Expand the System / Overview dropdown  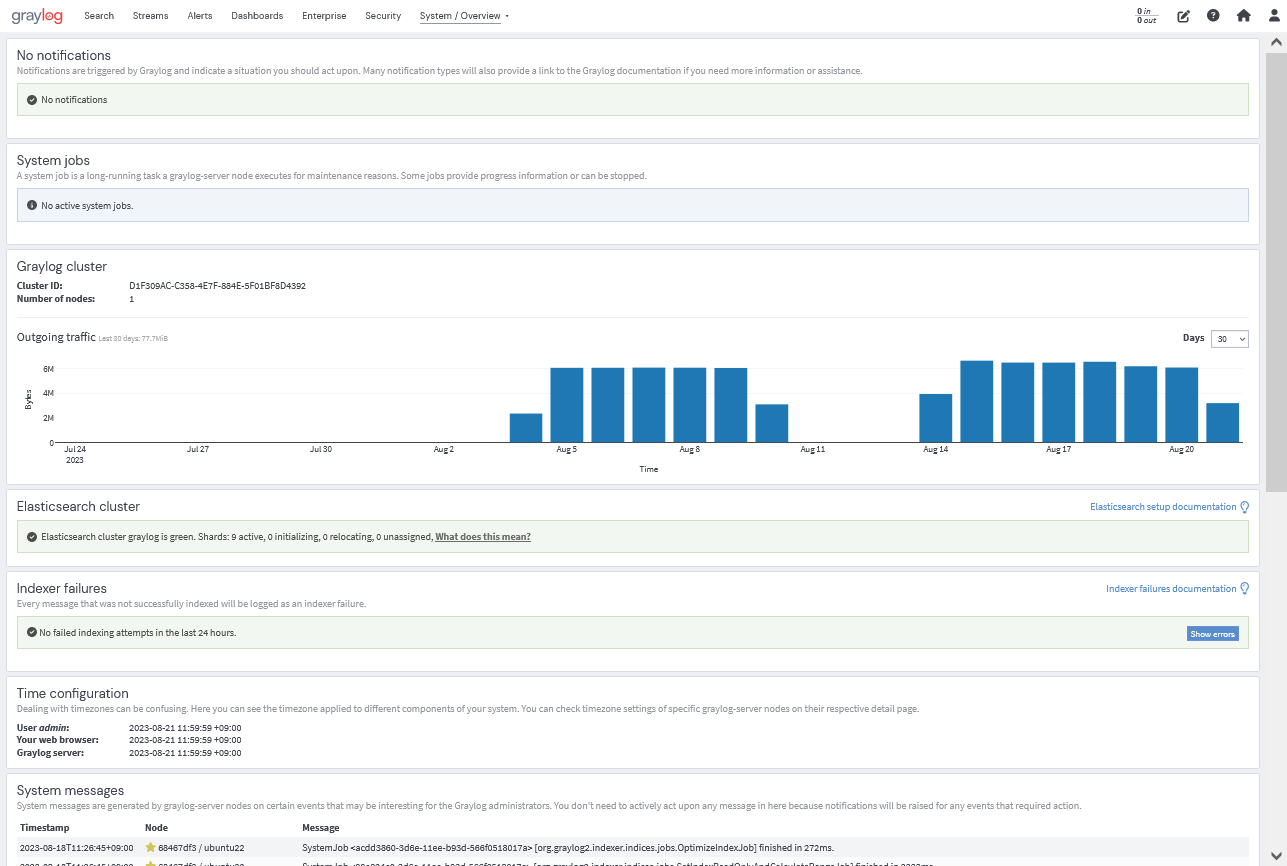point(465,16)
